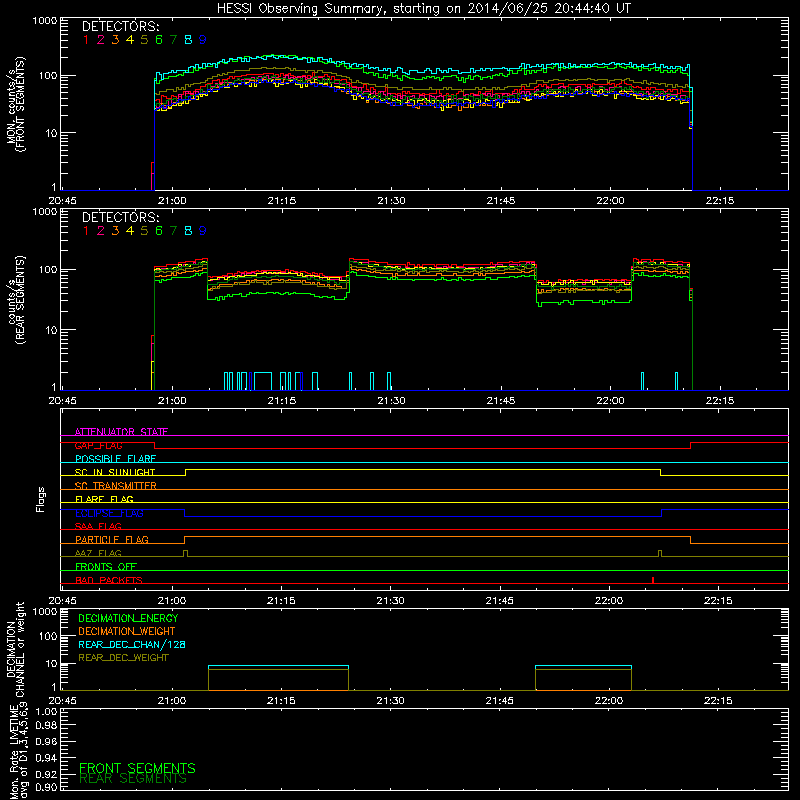Screen dimensions: 800x800
Task: Click the 0.90 livetime axis value
Action: tap(46, 787)
